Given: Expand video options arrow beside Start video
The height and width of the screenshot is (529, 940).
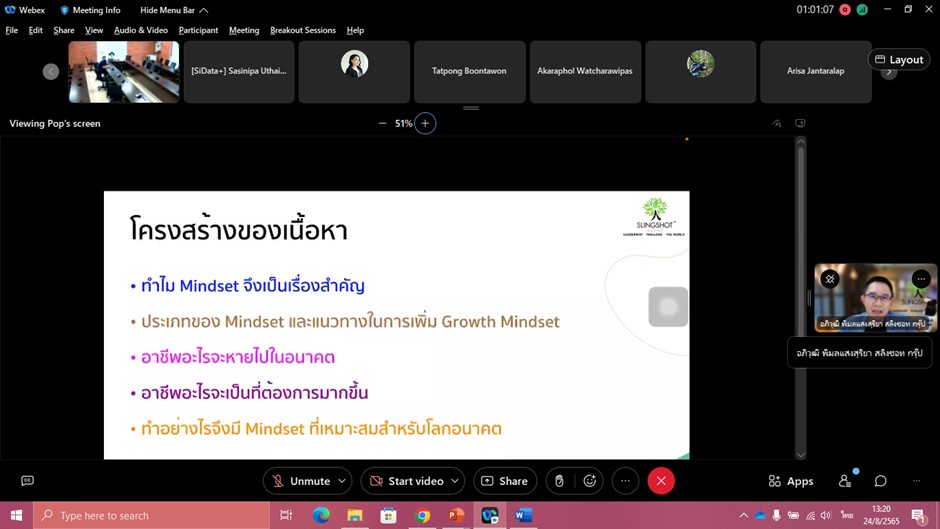Looking at the screenshot, I should (x=455, y=481).
